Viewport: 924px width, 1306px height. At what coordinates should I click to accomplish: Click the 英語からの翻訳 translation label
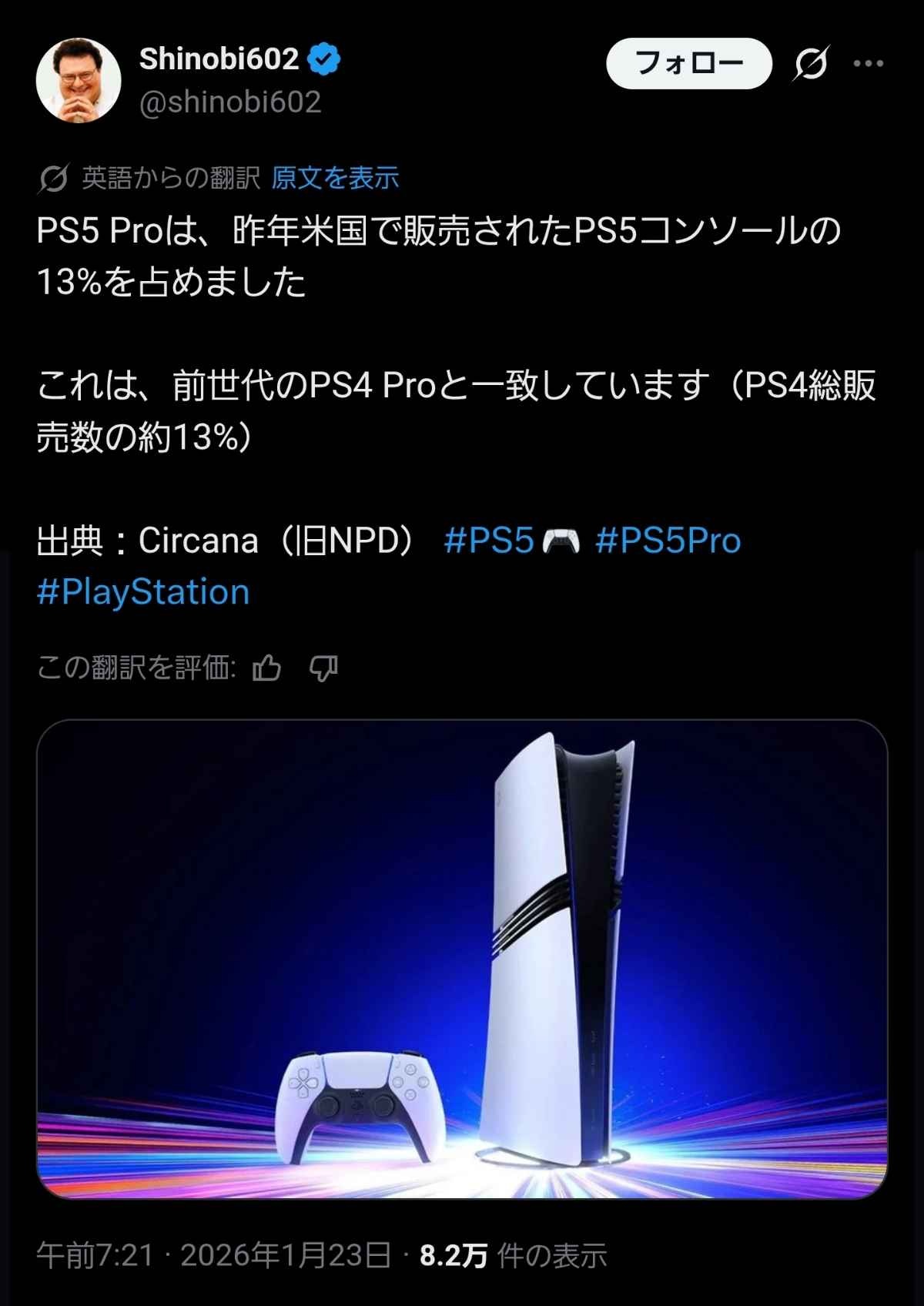[x=171, y=178]
